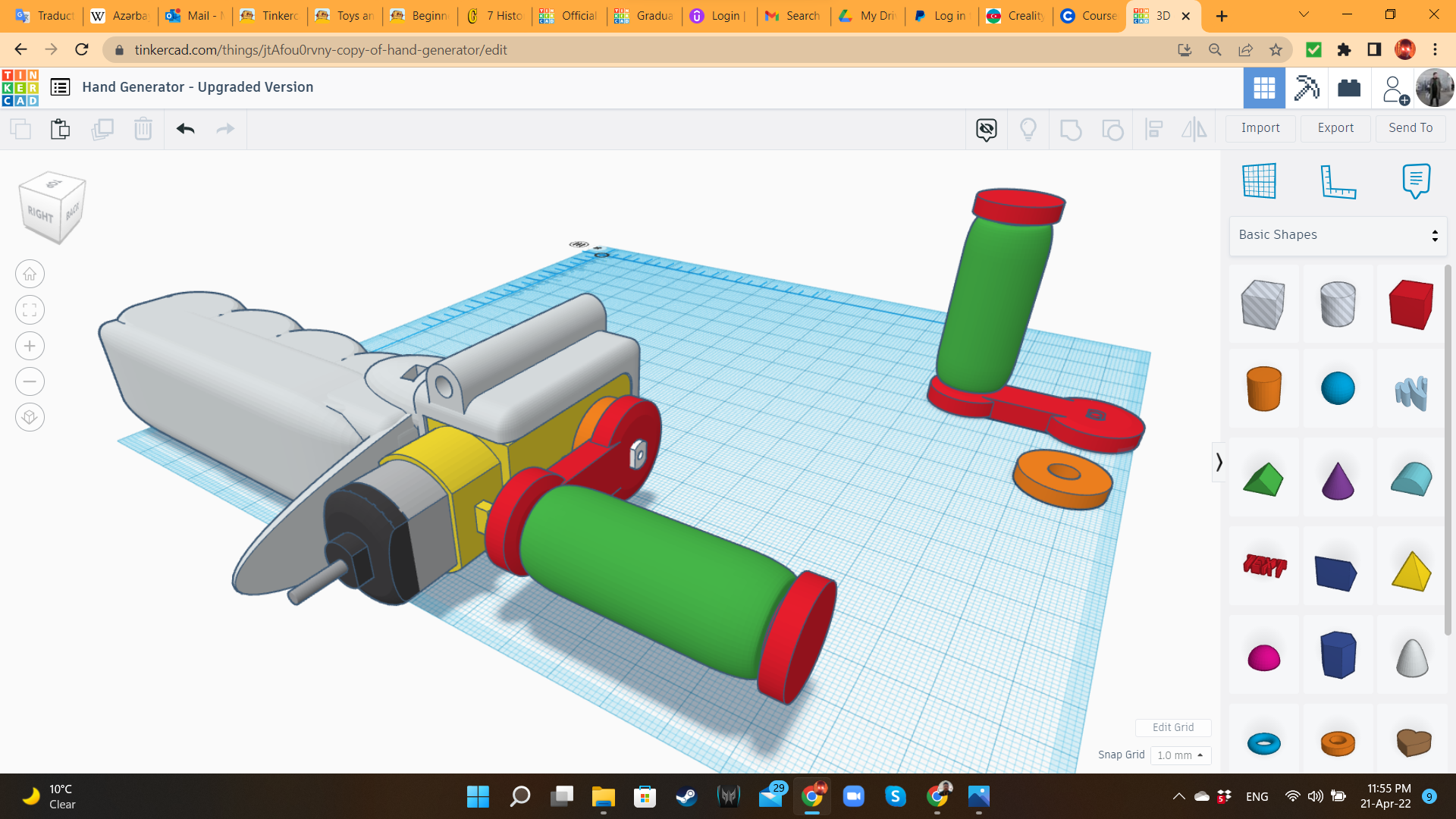Screen dimensions: 1456x819
Task: Select the Workplane tool
Action: [x=1260, y=182]
